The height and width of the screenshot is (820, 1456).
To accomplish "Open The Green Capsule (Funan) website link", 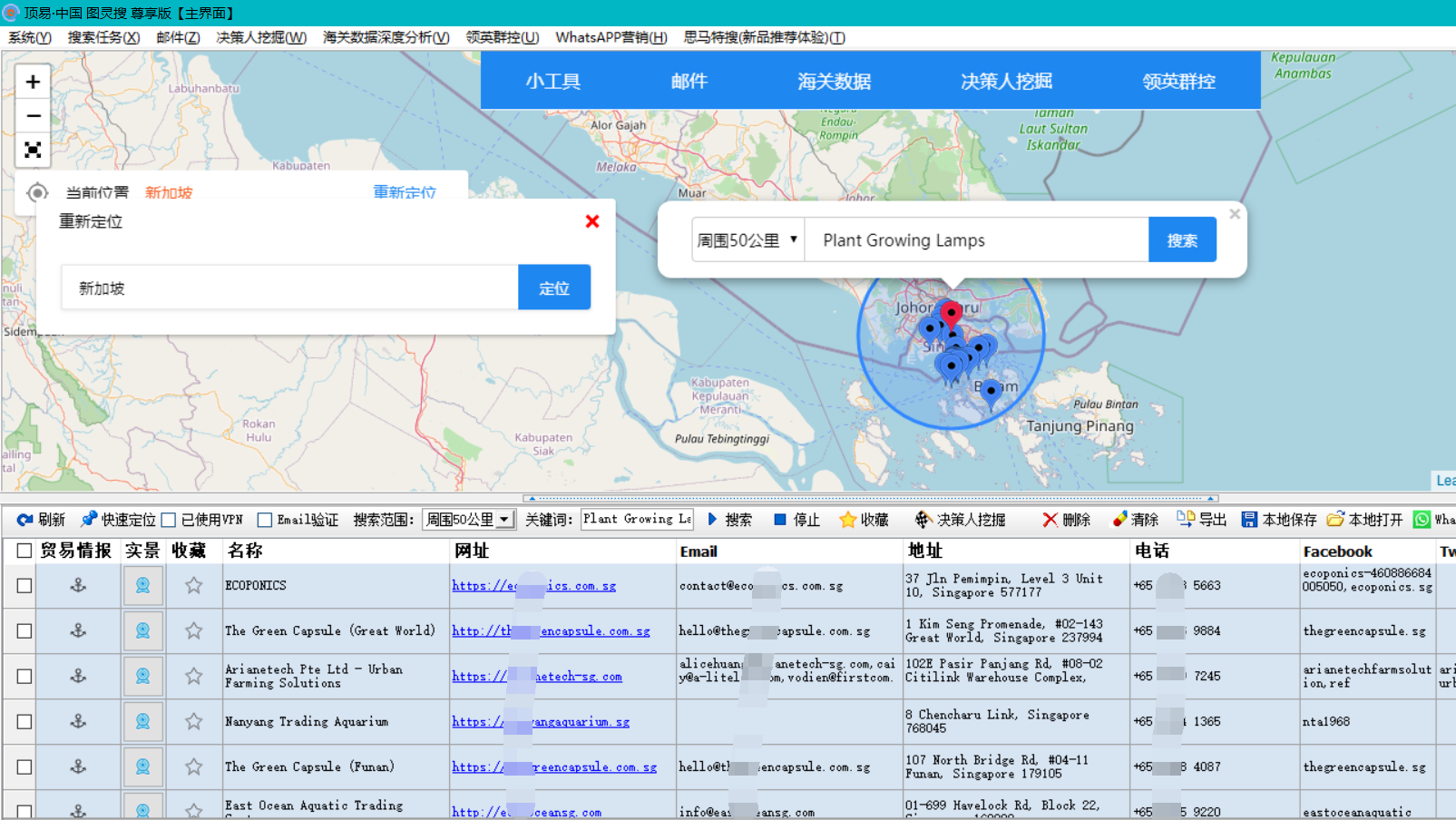I will (554, 767).
